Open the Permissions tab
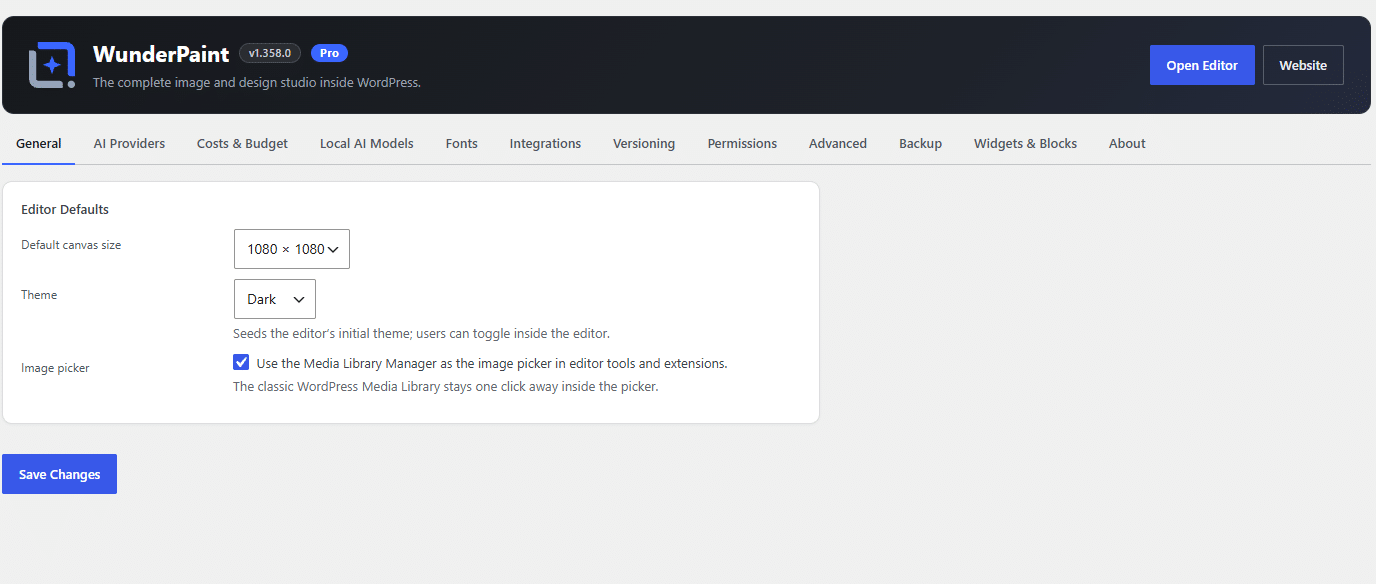 coord(742,143)
